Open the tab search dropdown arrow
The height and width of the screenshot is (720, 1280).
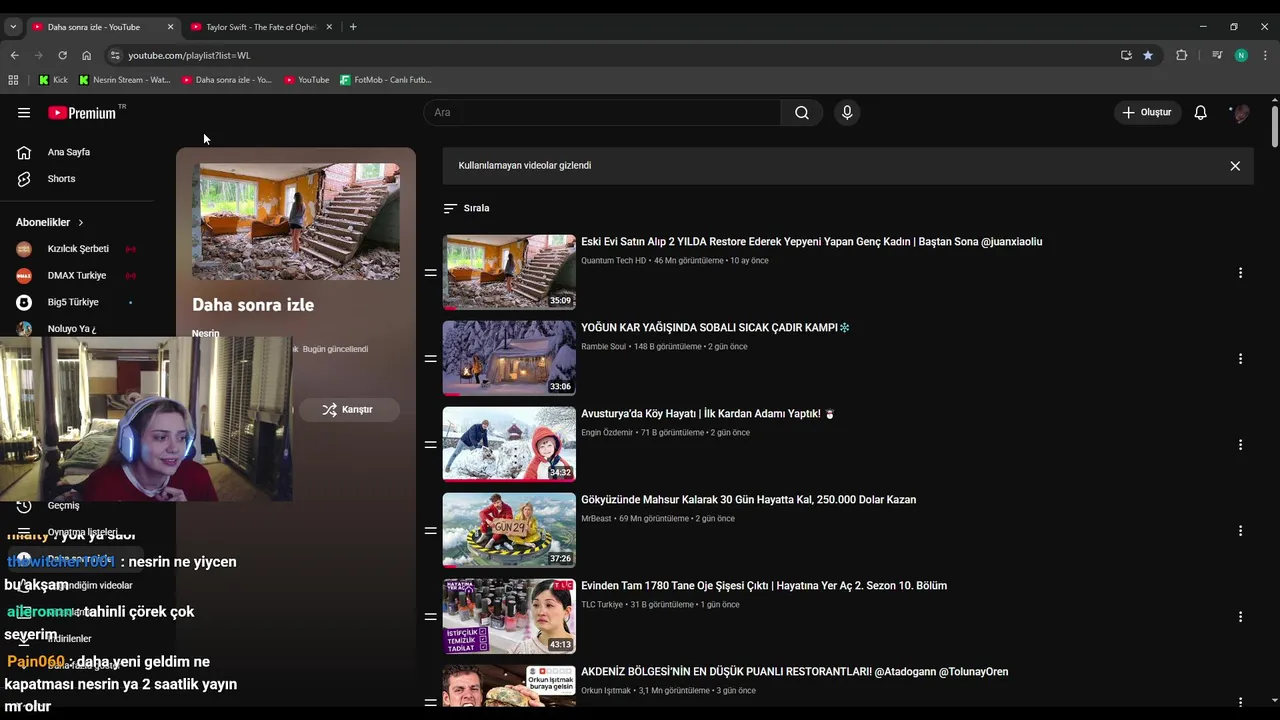coord(13,27)
